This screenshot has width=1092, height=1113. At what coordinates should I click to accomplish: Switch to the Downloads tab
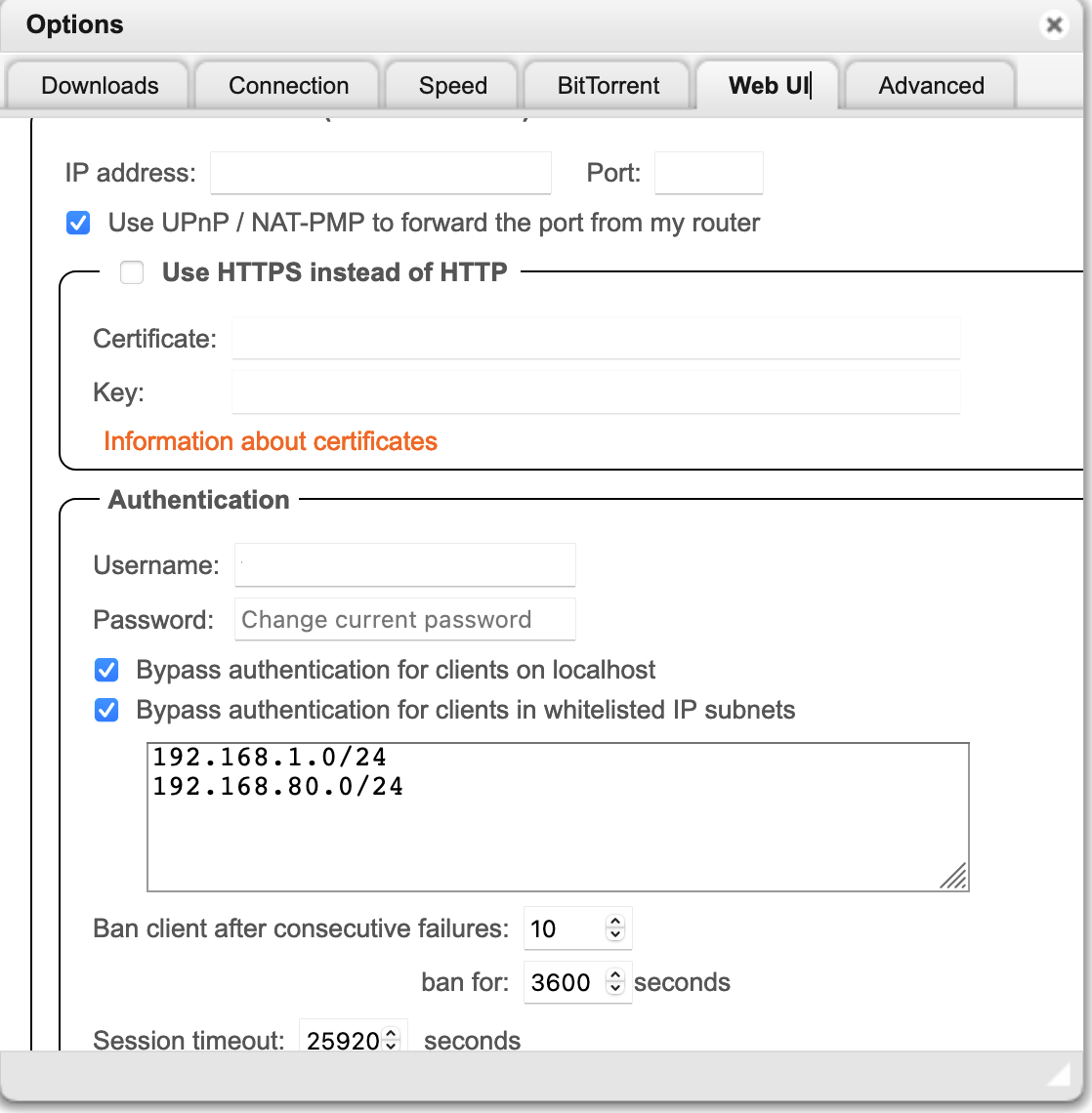(x=99, y=86)
